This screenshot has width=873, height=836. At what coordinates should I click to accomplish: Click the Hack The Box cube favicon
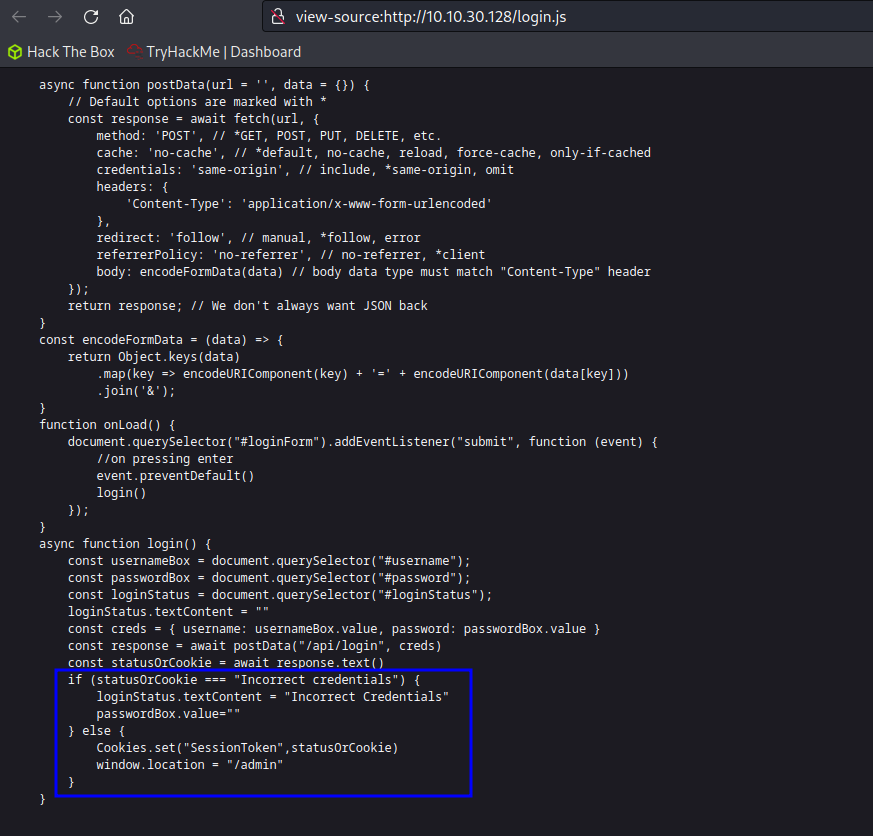pyautogui.click(x=15, y=52)
